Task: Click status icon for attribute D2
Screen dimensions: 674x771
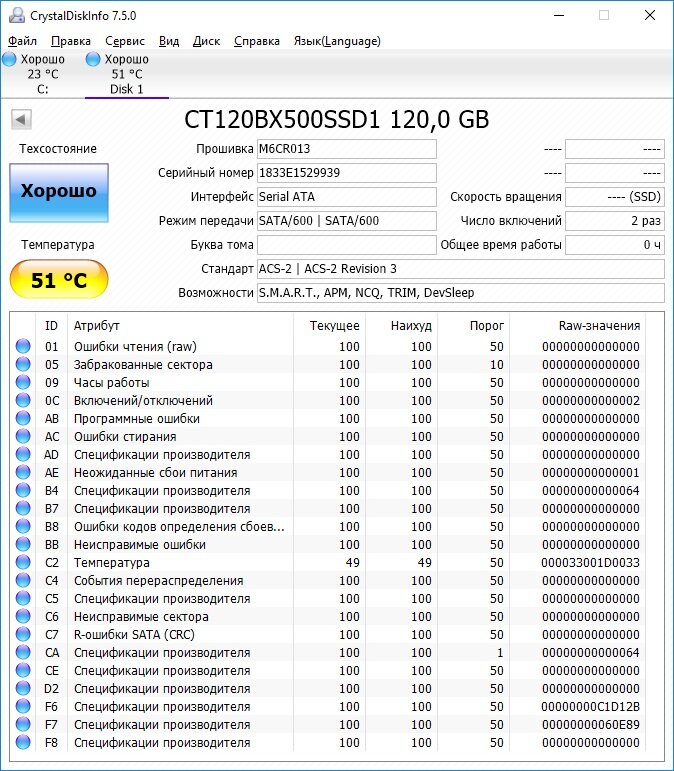Action: (23, 688)
